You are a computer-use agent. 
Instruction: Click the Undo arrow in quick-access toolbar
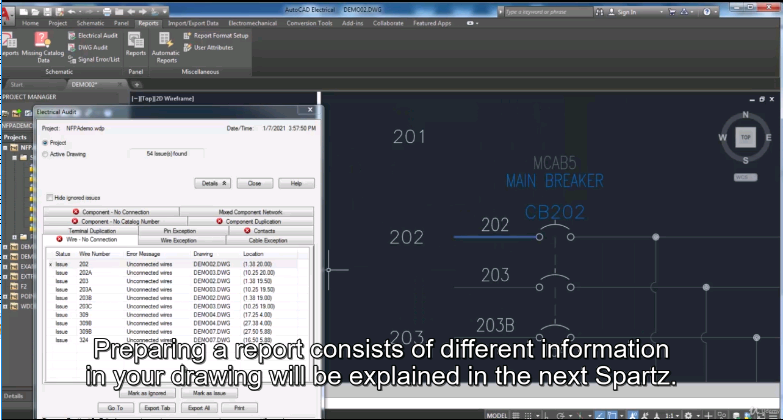click(x=71, y=11)
